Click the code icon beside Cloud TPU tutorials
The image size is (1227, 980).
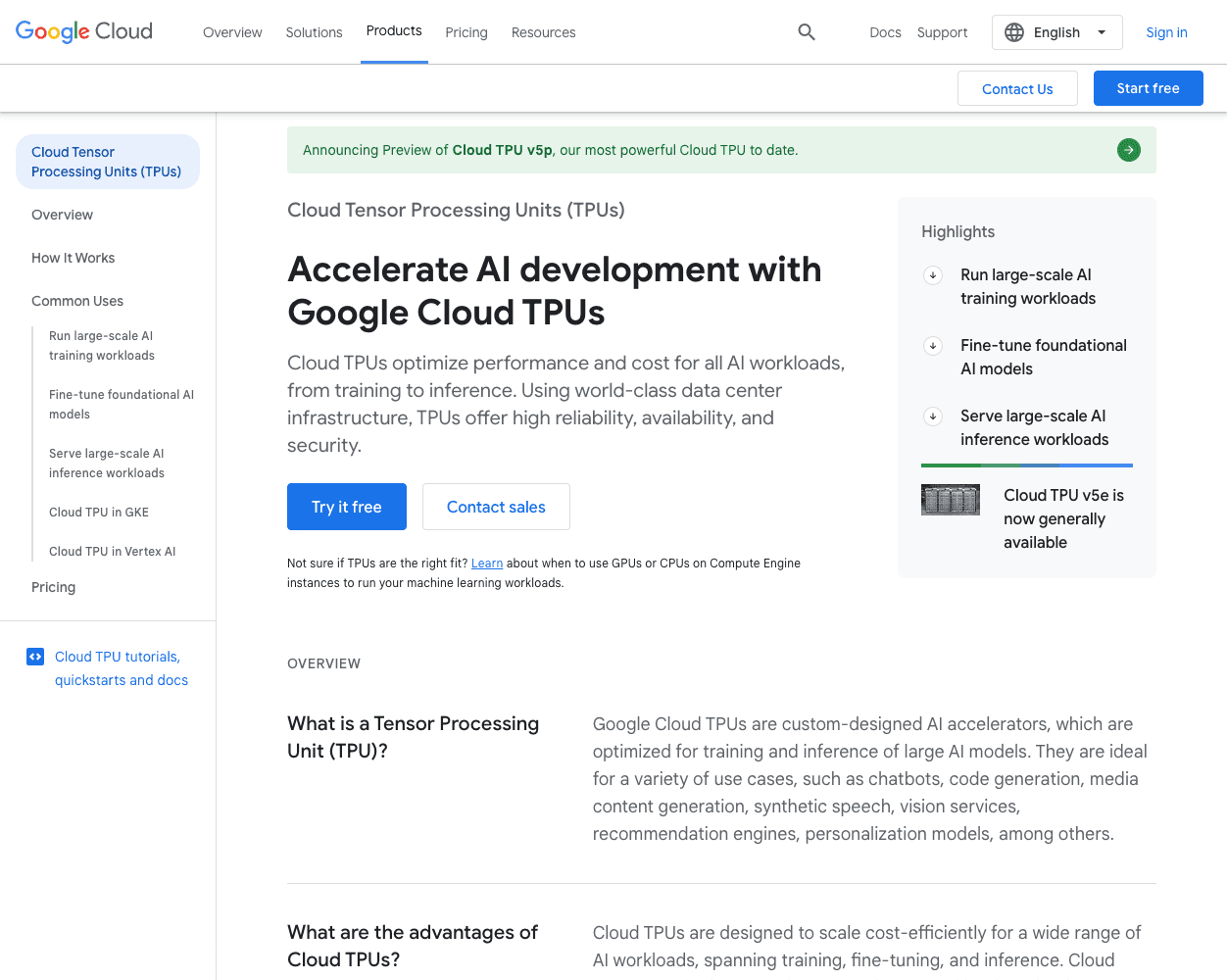coord(35,657)
